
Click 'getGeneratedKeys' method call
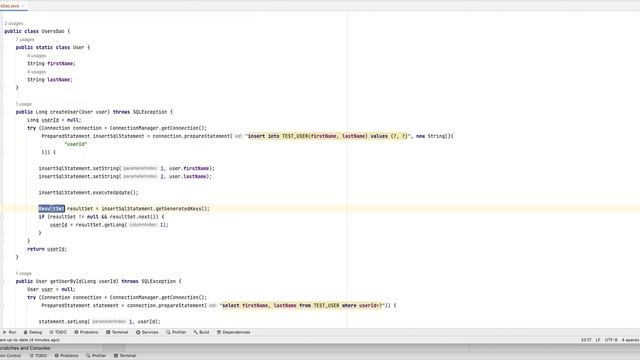(178, 209)
